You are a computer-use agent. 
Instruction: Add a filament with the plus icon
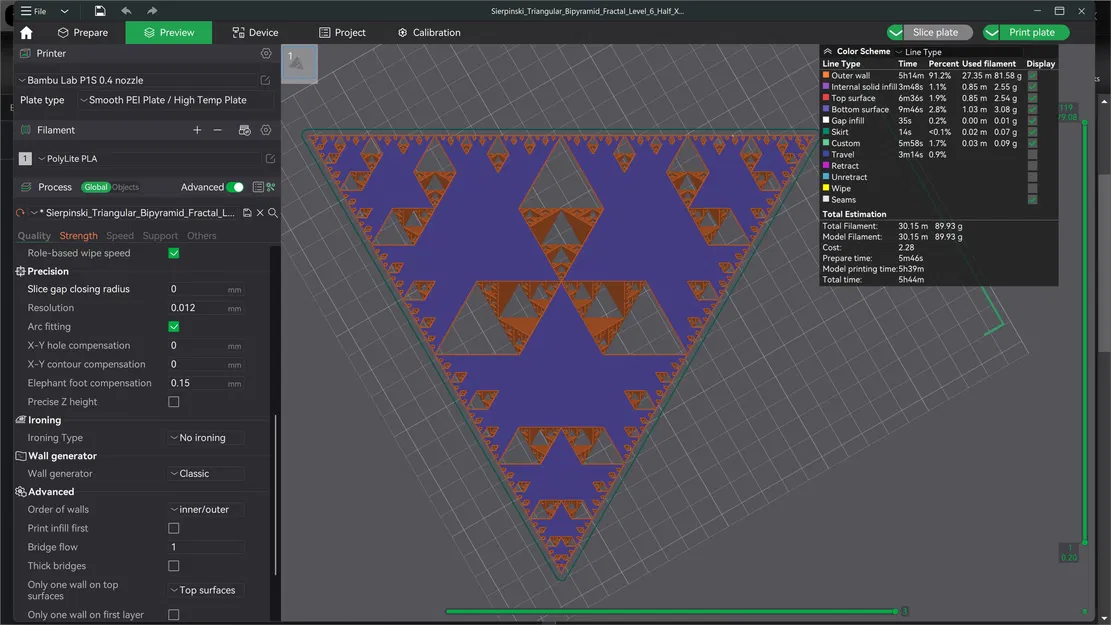pos(197,129)
